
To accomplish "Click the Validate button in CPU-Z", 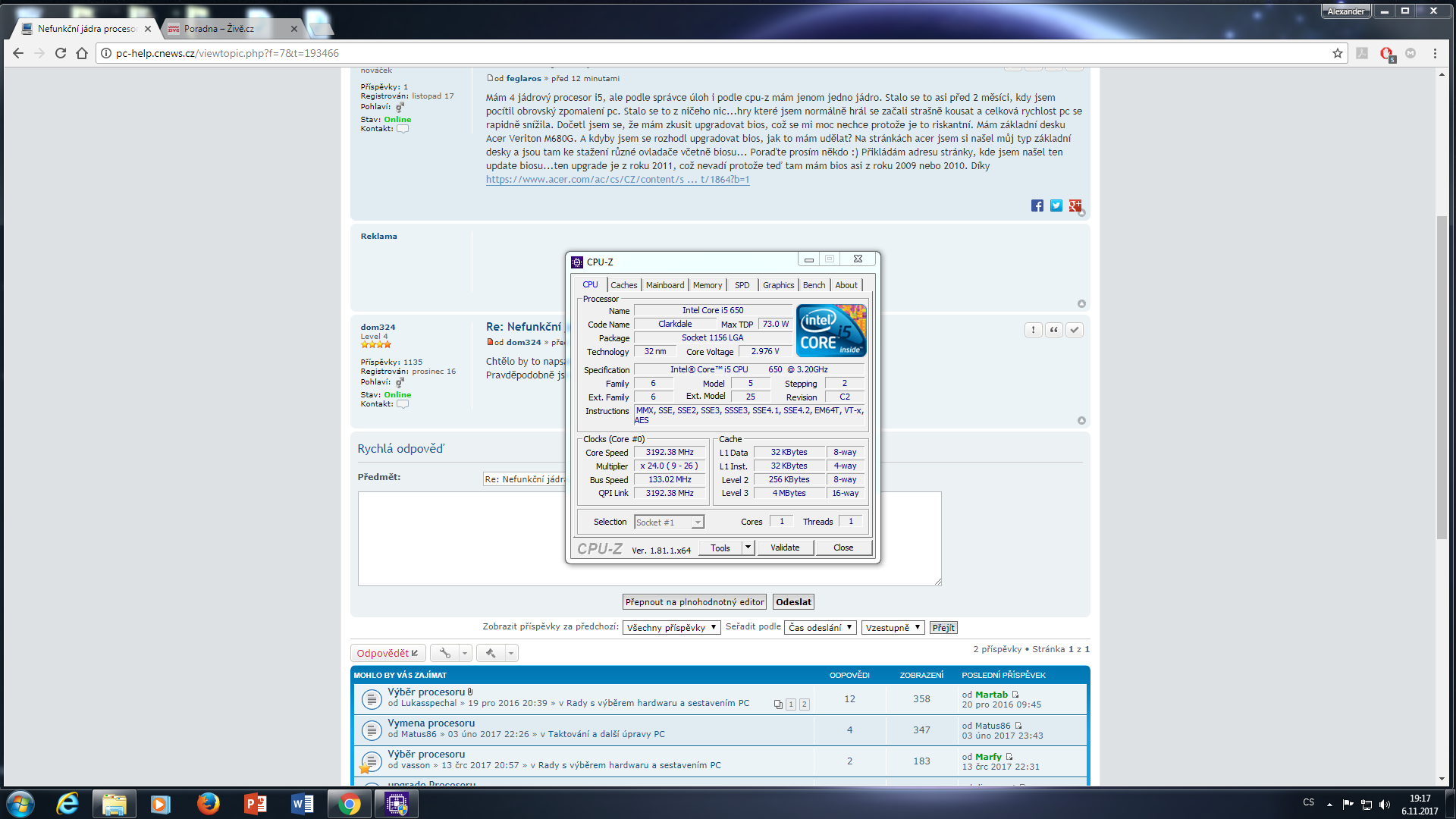I will tap(785, 548).
